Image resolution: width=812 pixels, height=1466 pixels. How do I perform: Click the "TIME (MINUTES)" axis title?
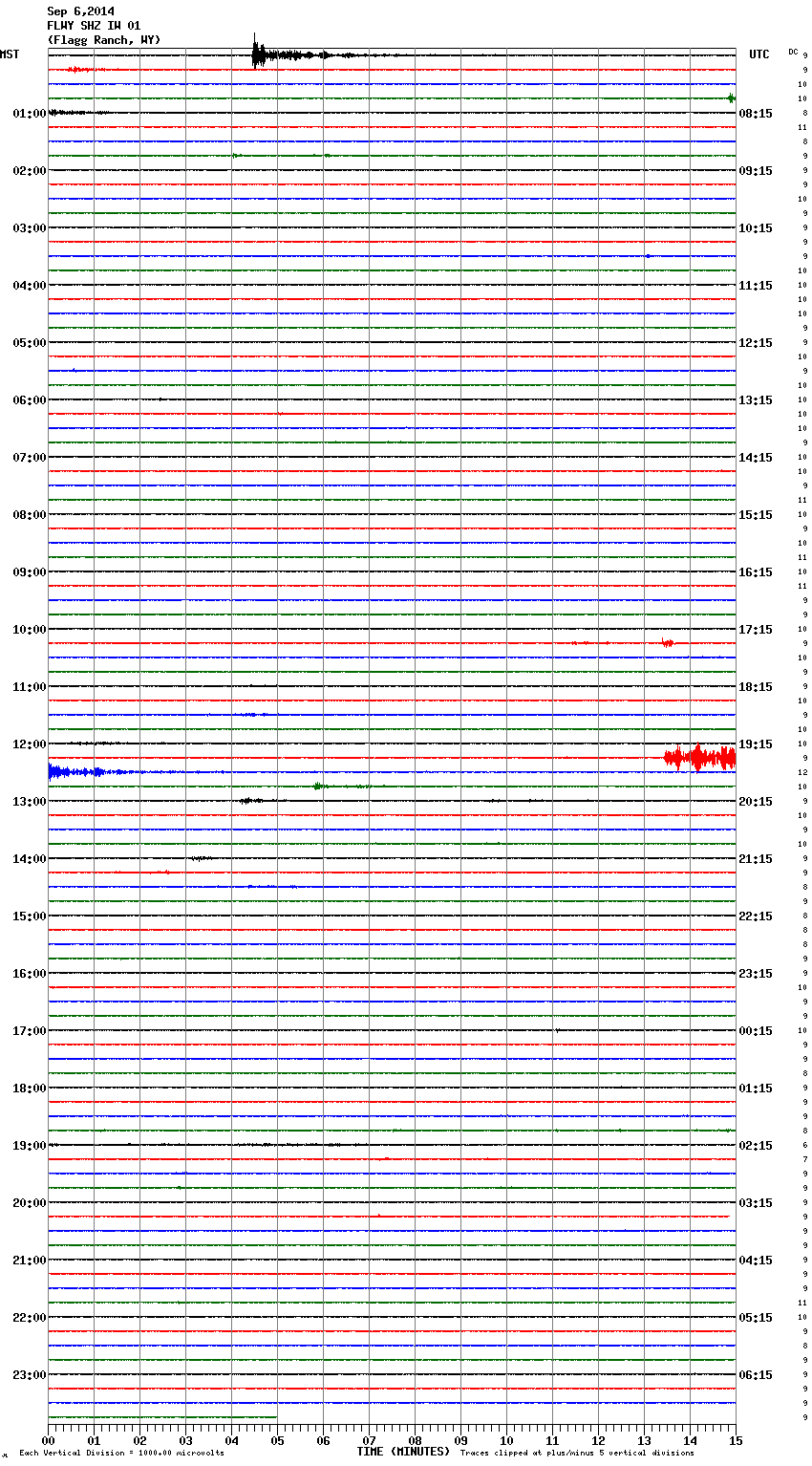click(403, 1452)
